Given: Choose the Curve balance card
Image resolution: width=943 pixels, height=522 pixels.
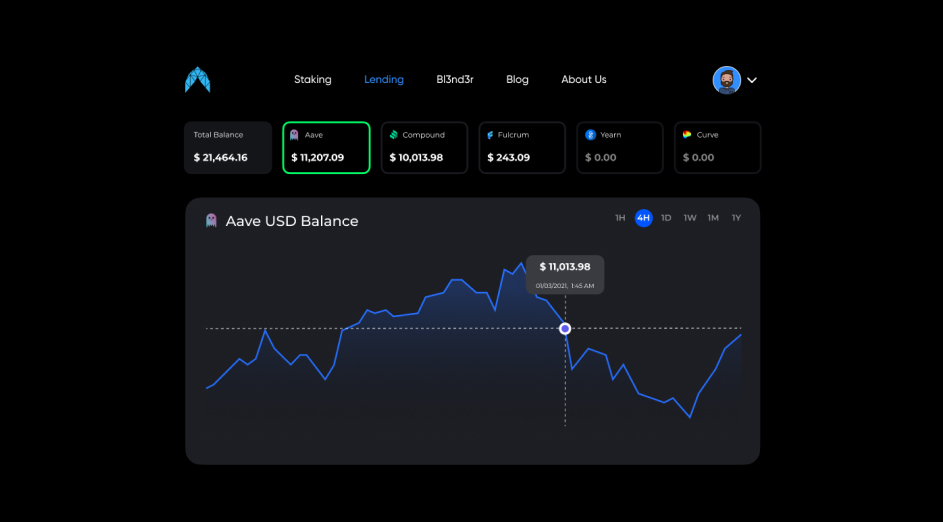Looking at the screenshot, I should (717, 147).
